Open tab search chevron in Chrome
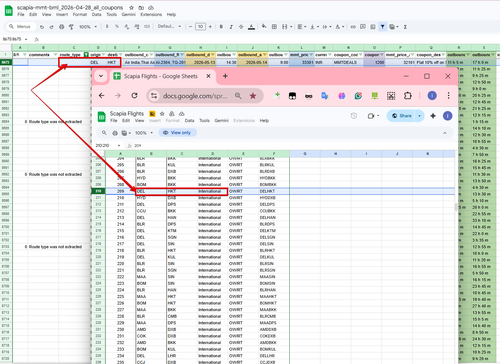Image resolution: width=500 pixels, height=364 pixels. coord(101,76)
